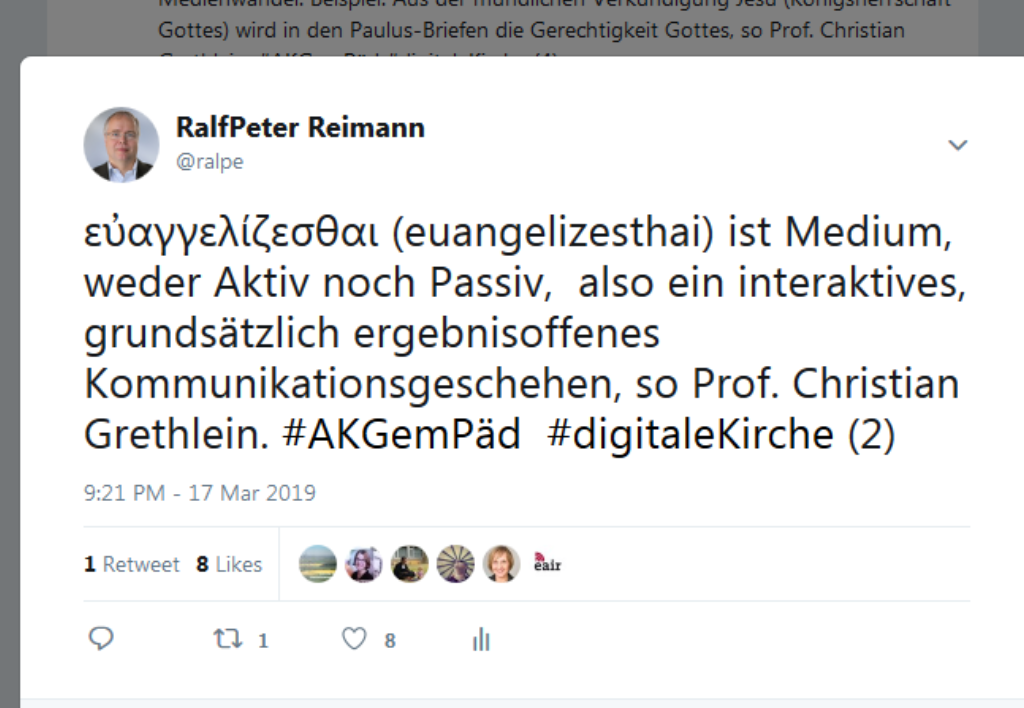Viewport: 1024px width, 708px height.
Task: Click the 'eair' logo liker avatar
Action: (x=547, y=564)
